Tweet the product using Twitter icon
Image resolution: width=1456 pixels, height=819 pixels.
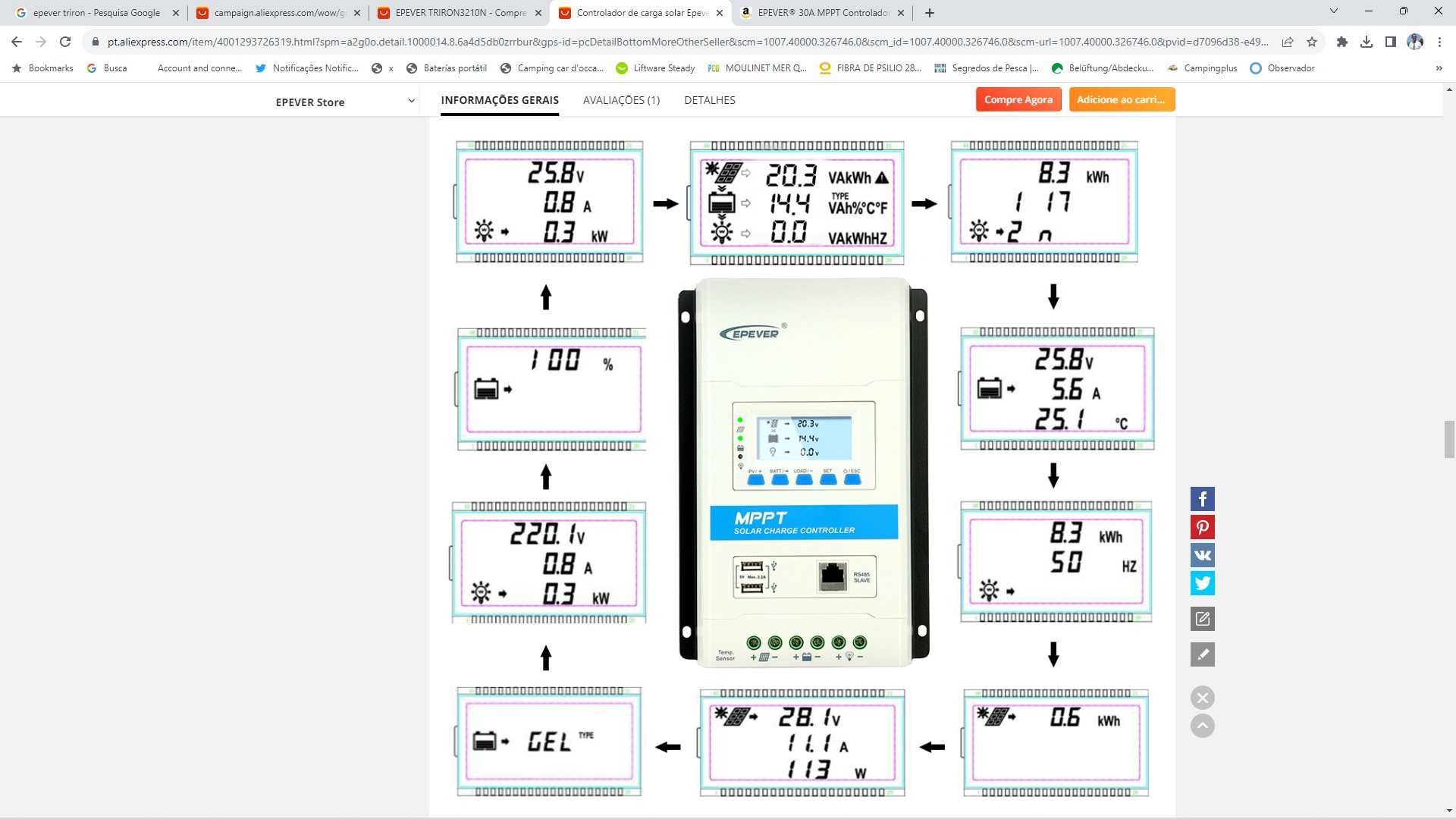coord(1202,583)
